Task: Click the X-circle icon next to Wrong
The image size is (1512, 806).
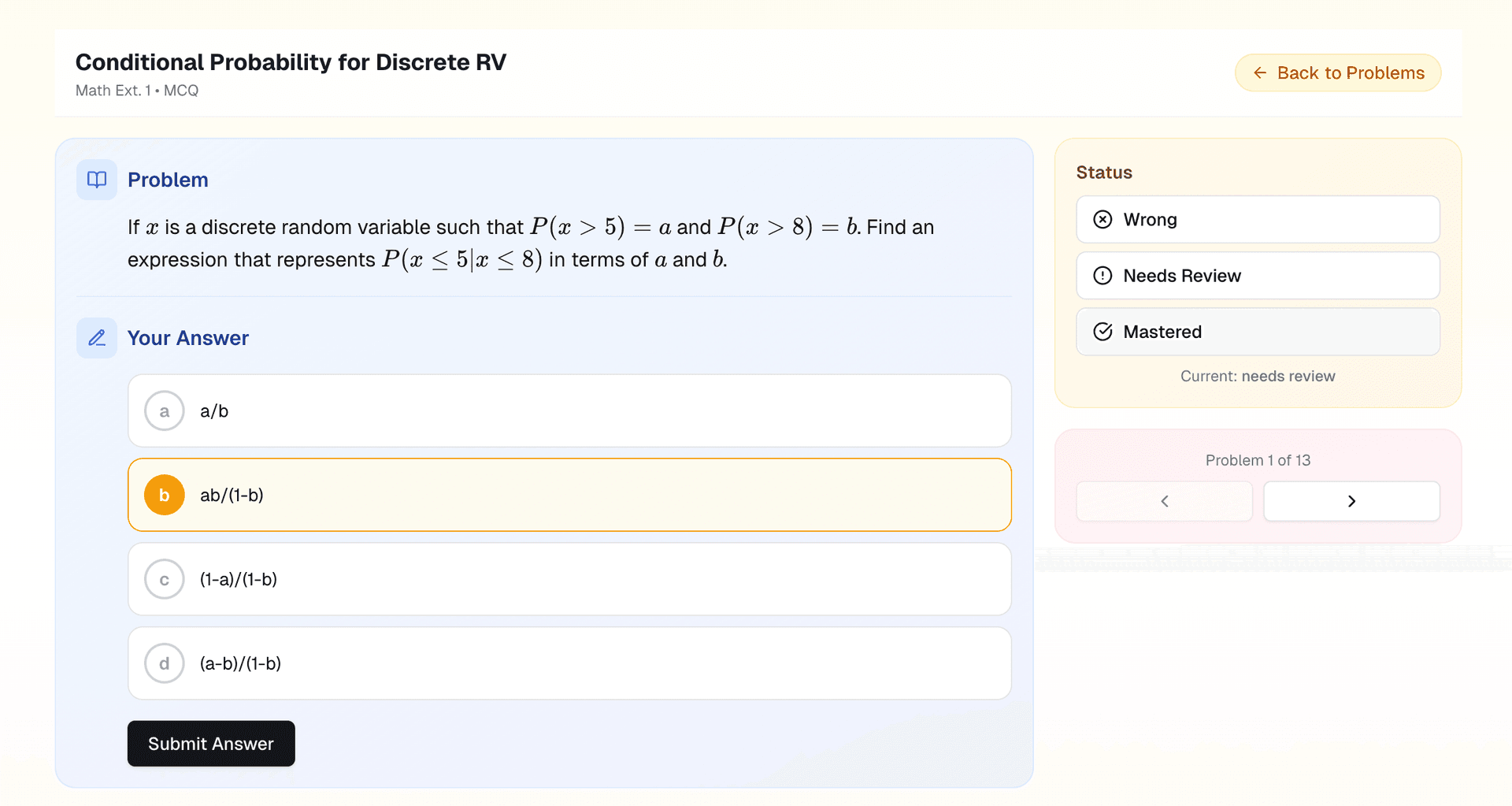Action: [1103, 220]
